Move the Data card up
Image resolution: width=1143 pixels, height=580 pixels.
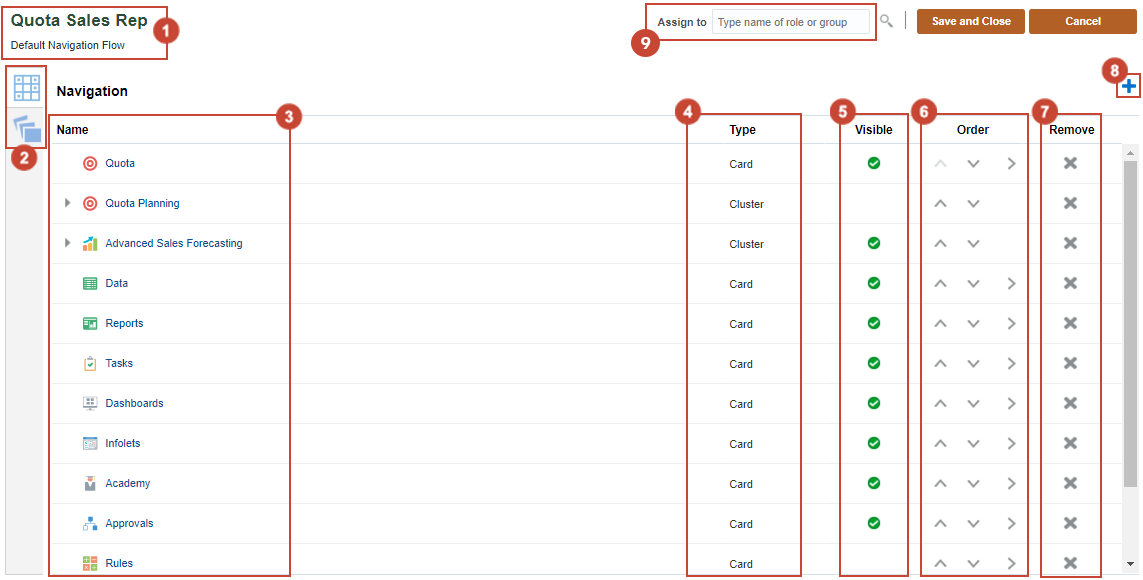pos(940,283)
